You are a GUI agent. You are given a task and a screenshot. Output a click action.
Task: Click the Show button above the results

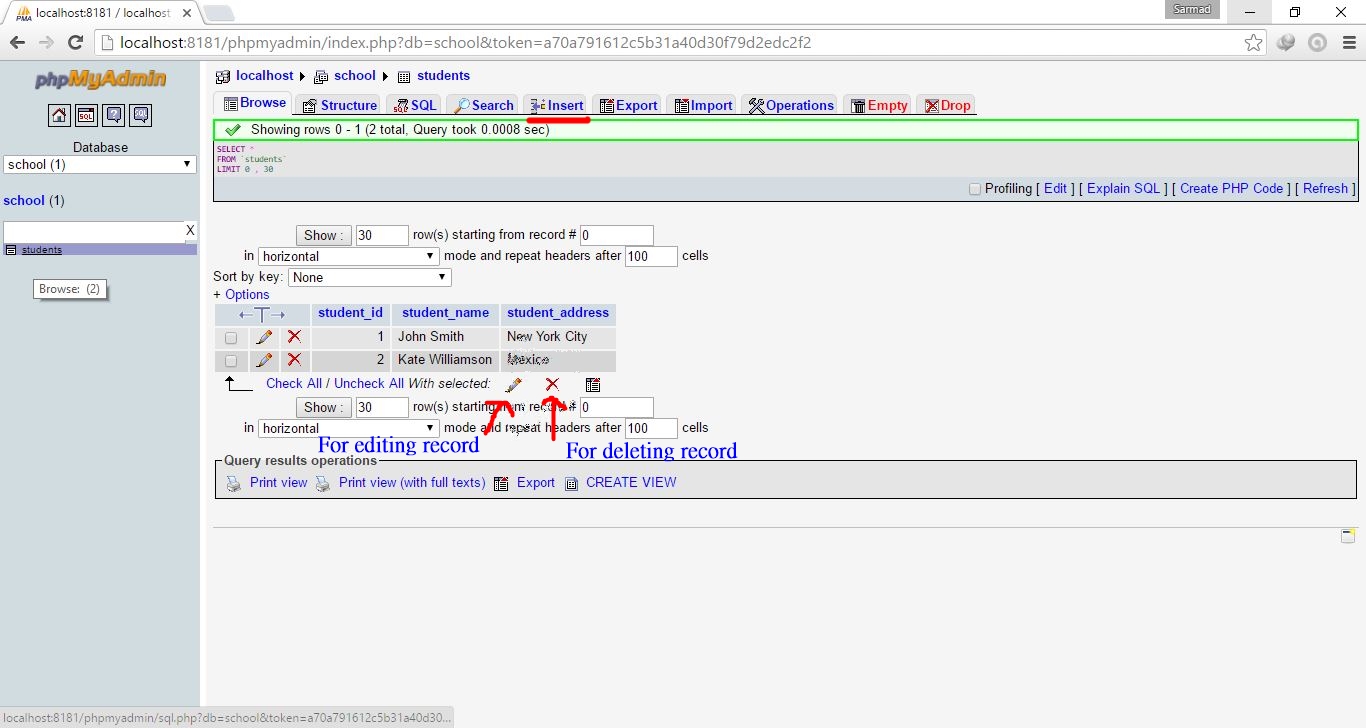tap(322, 235)
